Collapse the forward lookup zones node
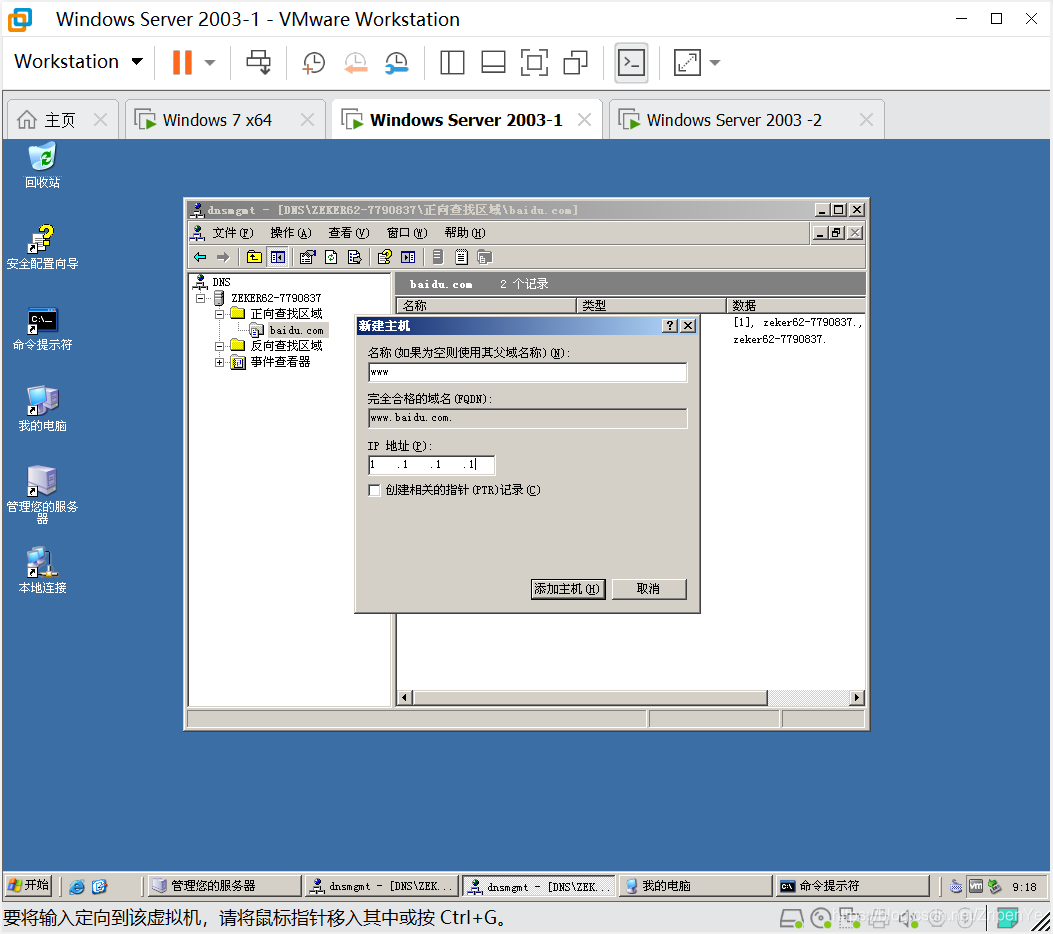This screenshot has width=1053, height=934. pos(219,314)
